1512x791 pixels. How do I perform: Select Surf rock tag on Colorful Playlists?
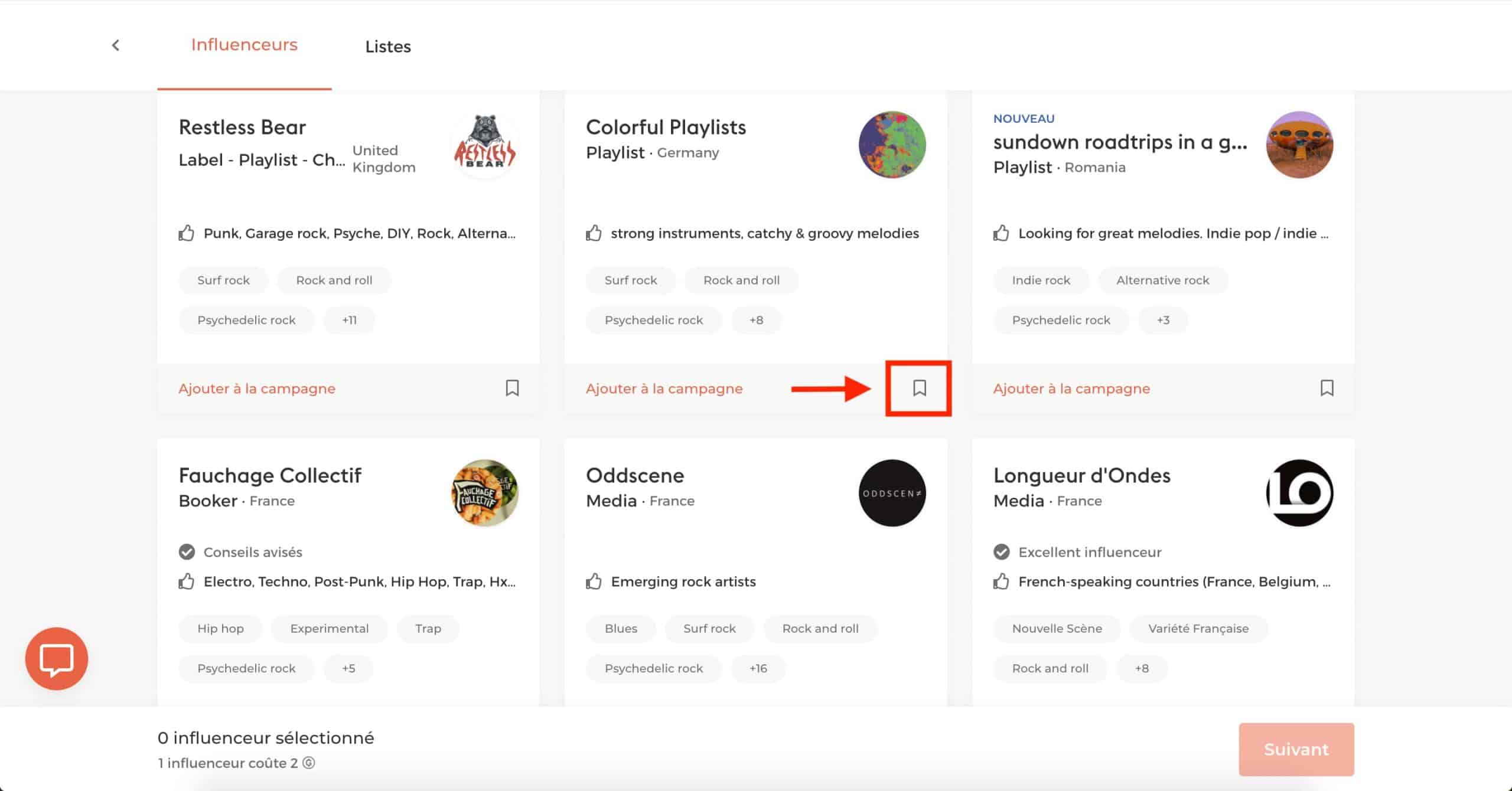point(631,280)
